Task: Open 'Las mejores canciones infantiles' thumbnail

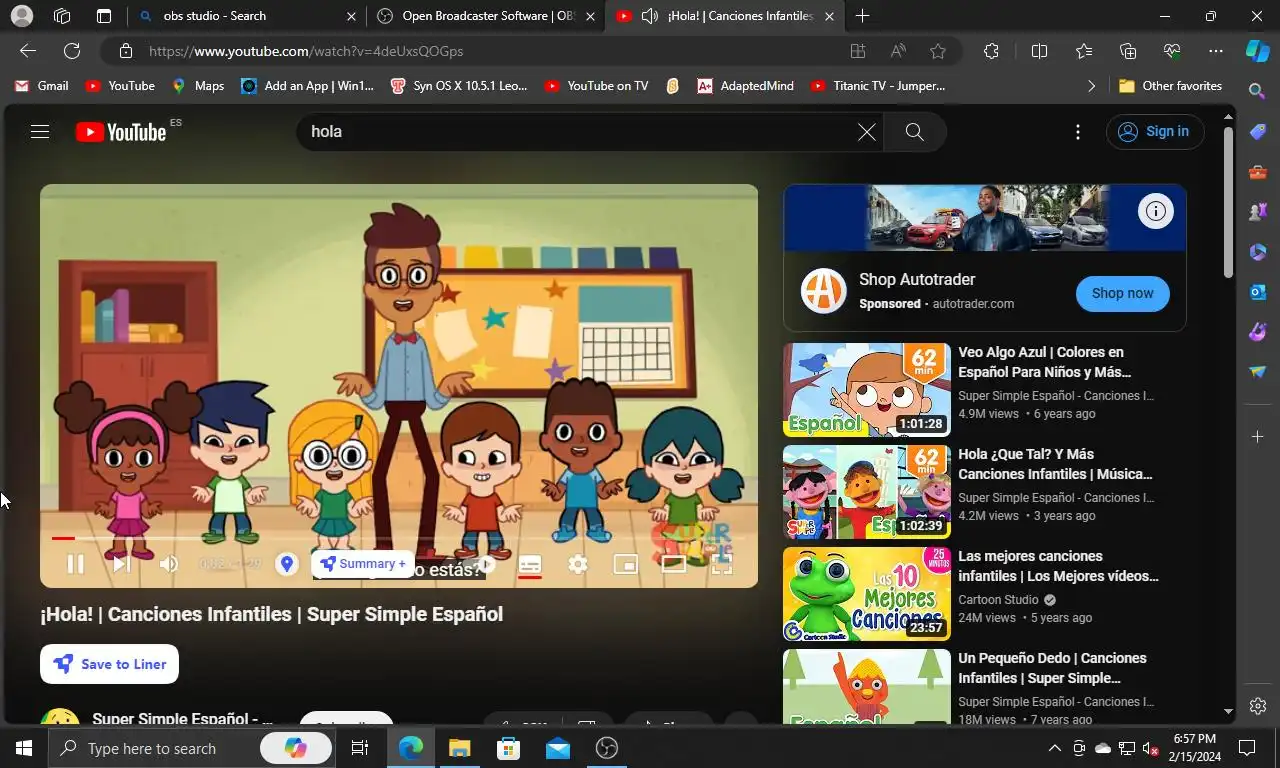Action: click(867, 594)
